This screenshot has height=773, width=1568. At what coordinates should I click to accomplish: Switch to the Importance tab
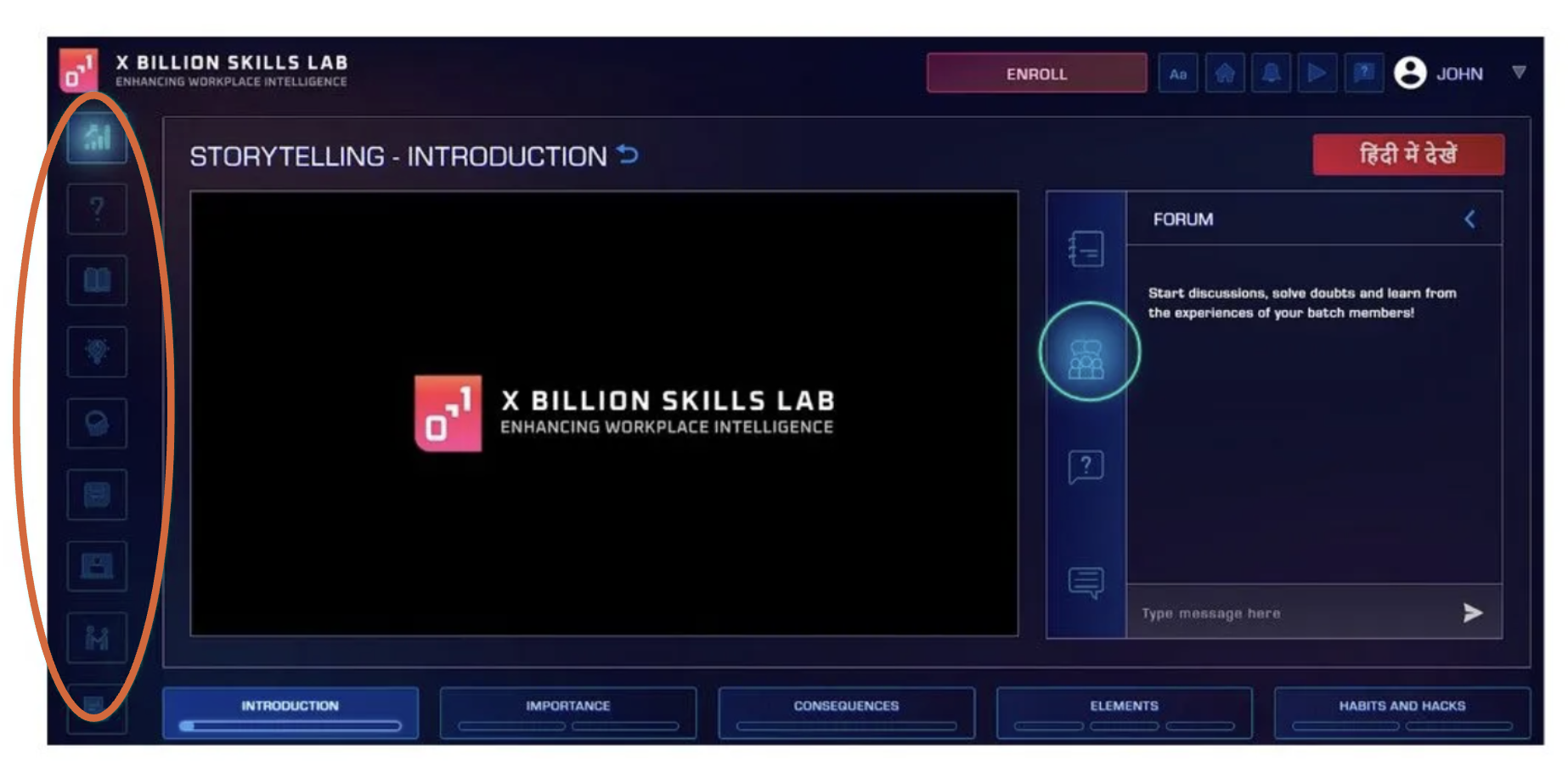567,712
